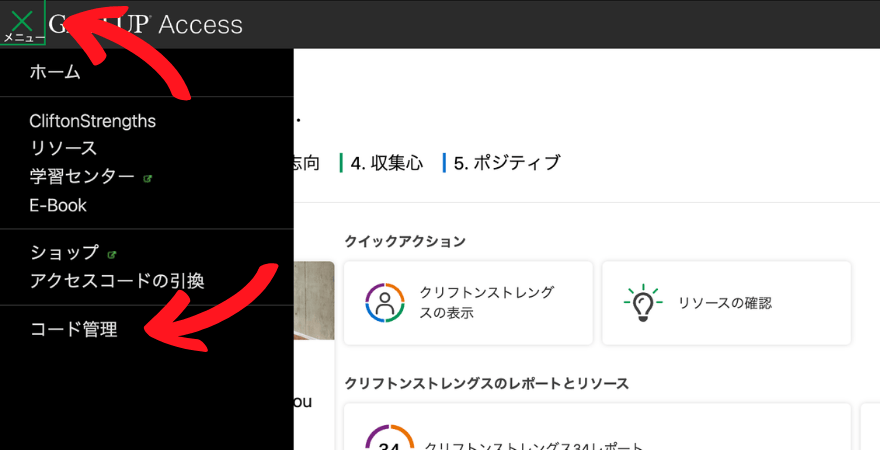Open E-Book menu item
This screenshot has height=450, width=880.
point(58,205)
